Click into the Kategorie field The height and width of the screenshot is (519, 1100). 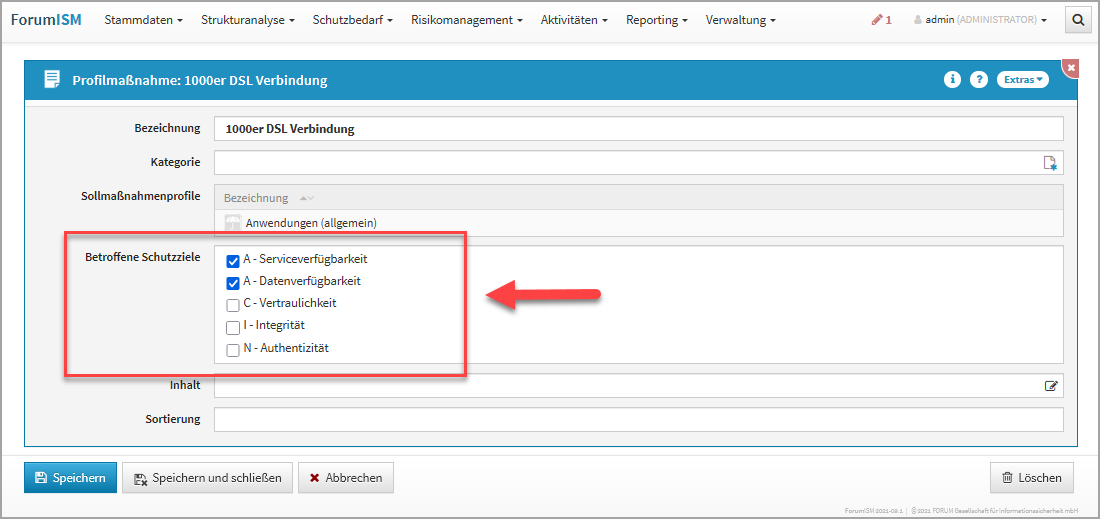(638, 163)
